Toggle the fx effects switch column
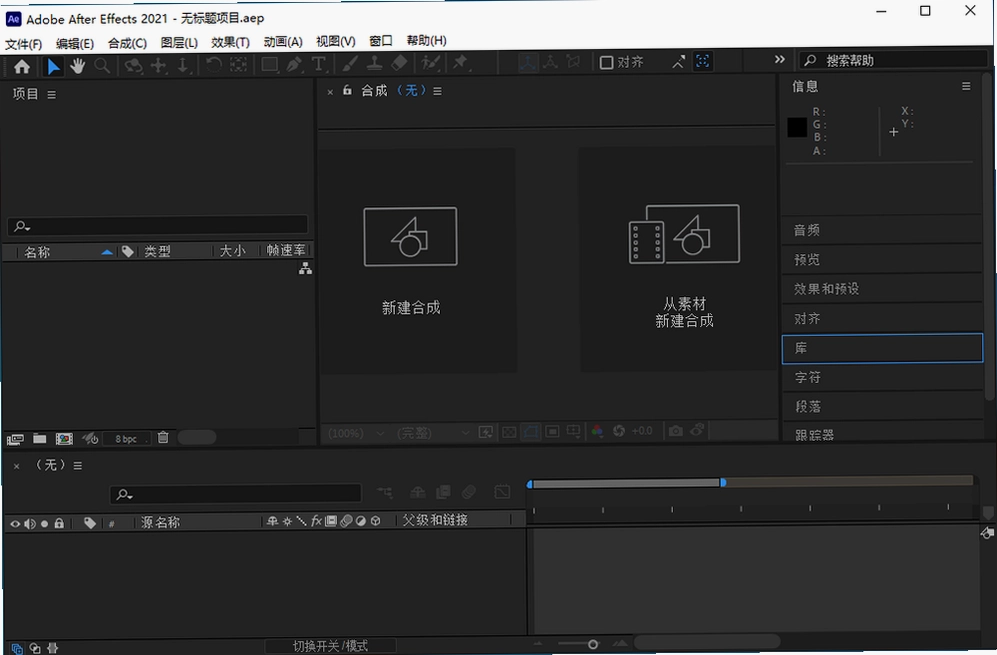Screen dimensions: 997x655 pyautogui.click(x=316, y=521)
